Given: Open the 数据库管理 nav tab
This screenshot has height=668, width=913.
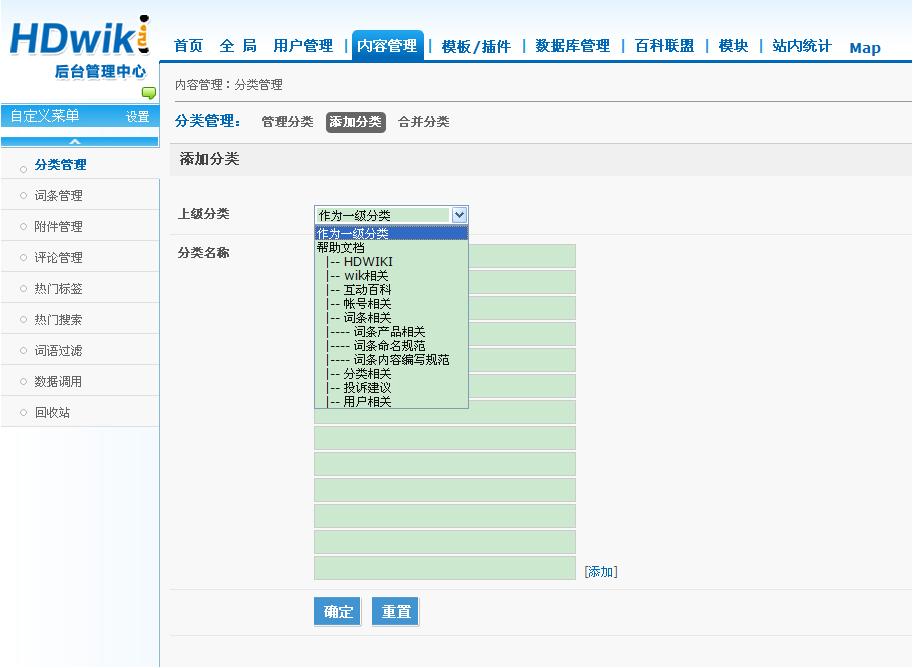Looking at the screenshot, I should [x=572, y=46].
